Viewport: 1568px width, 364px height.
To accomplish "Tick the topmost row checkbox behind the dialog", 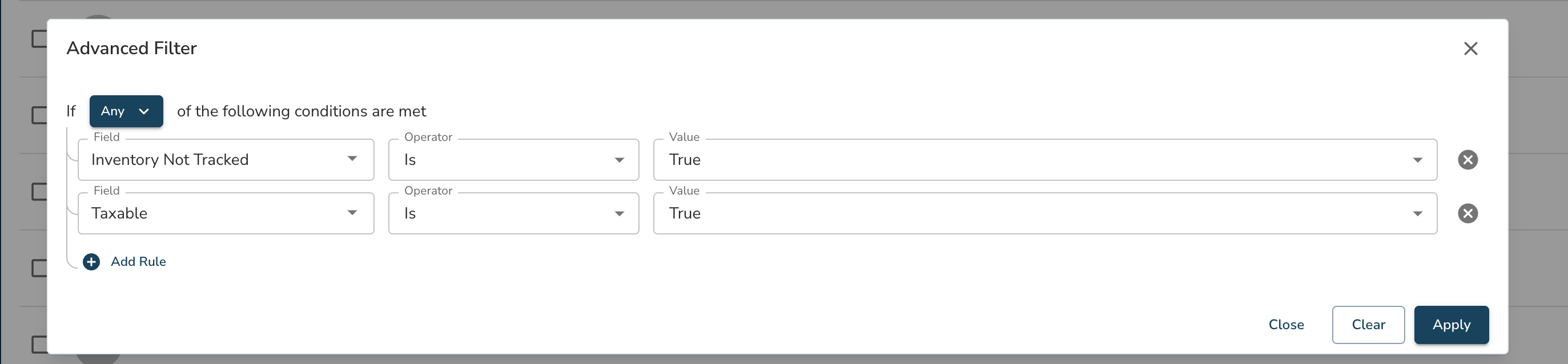I will 39,39.
